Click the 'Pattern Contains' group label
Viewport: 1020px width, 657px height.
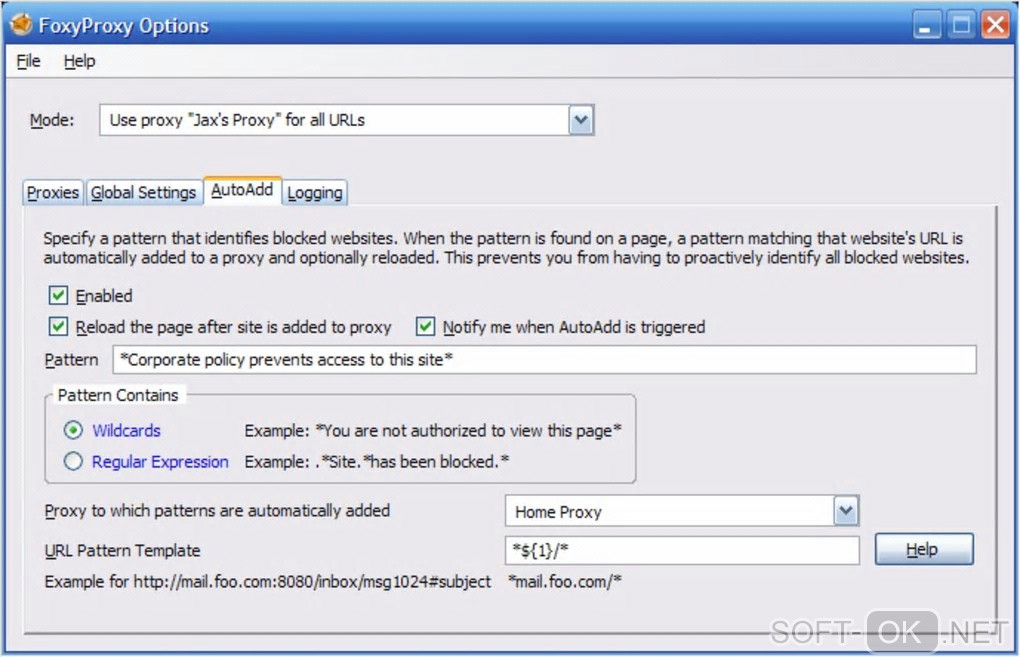point(118,395)
